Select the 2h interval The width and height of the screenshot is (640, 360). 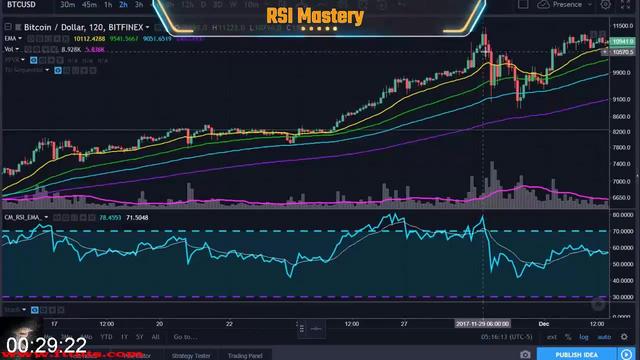(123, 5)
